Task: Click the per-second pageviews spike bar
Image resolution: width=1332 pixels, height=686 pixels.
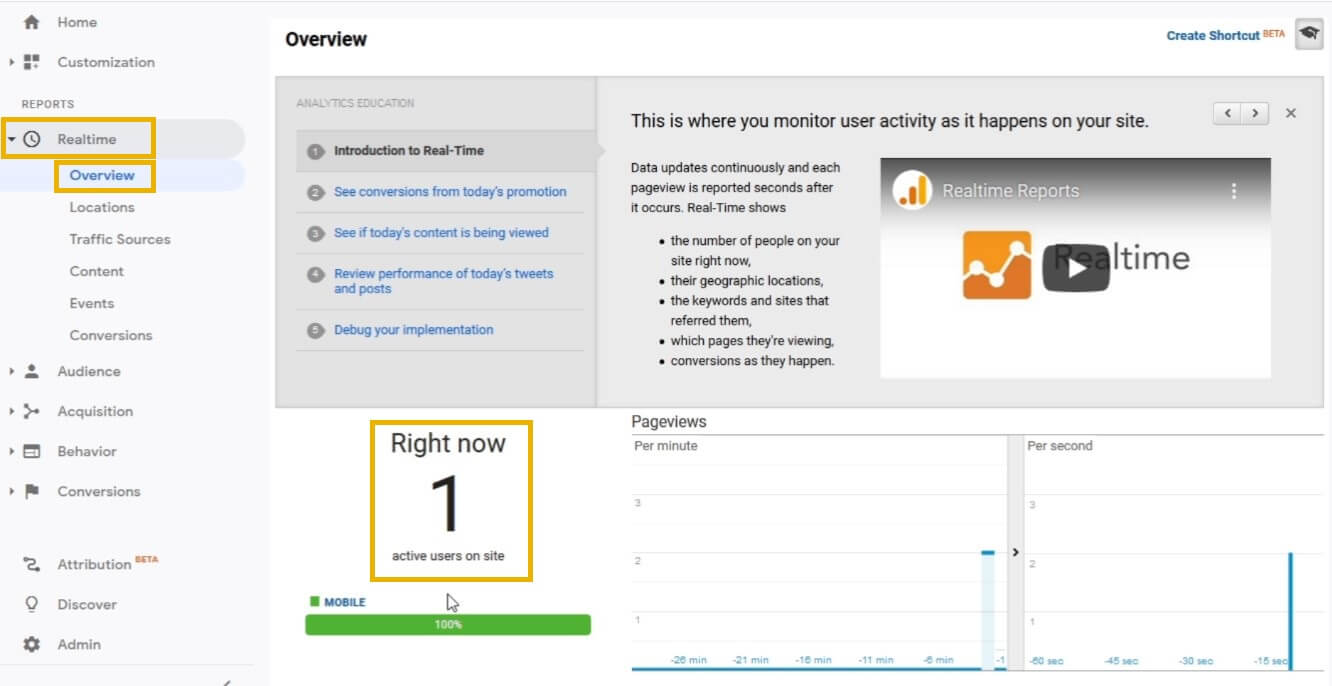Action: [1290, 611]
